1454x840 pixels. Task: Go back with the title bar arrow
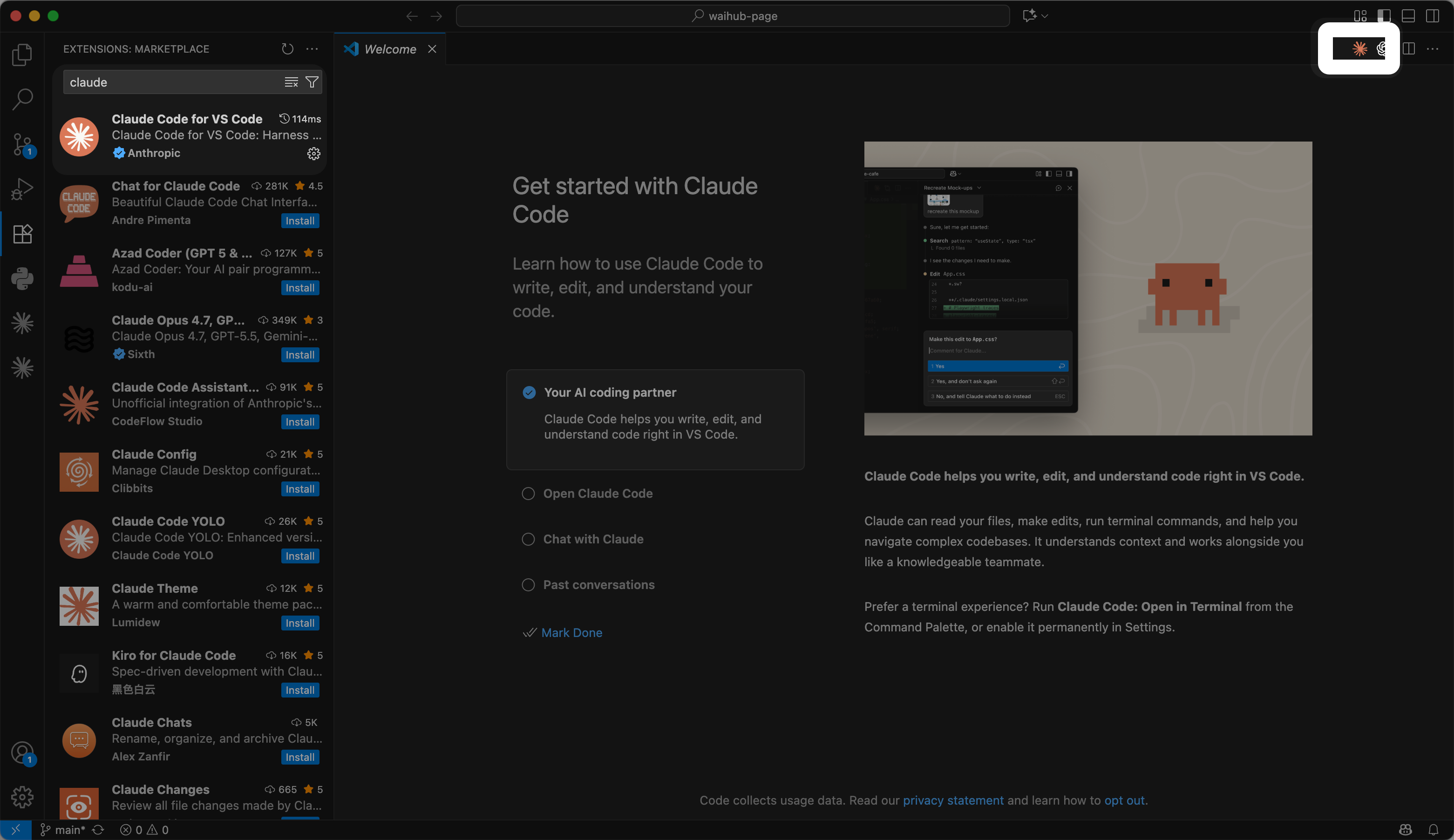pyautogui.click(x=412, y=16)
